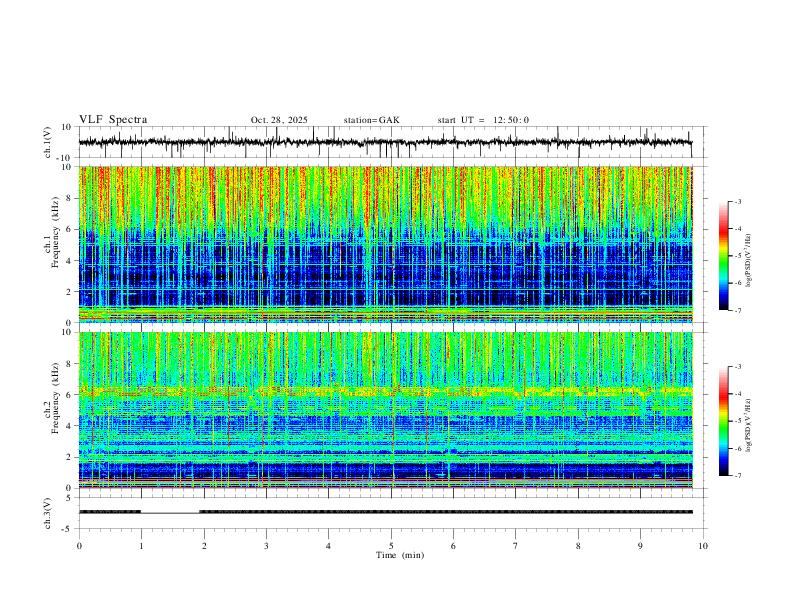Click time axis tick label '10'
The height and width of the screenshot is (612, 792).
tap(703, 546)
